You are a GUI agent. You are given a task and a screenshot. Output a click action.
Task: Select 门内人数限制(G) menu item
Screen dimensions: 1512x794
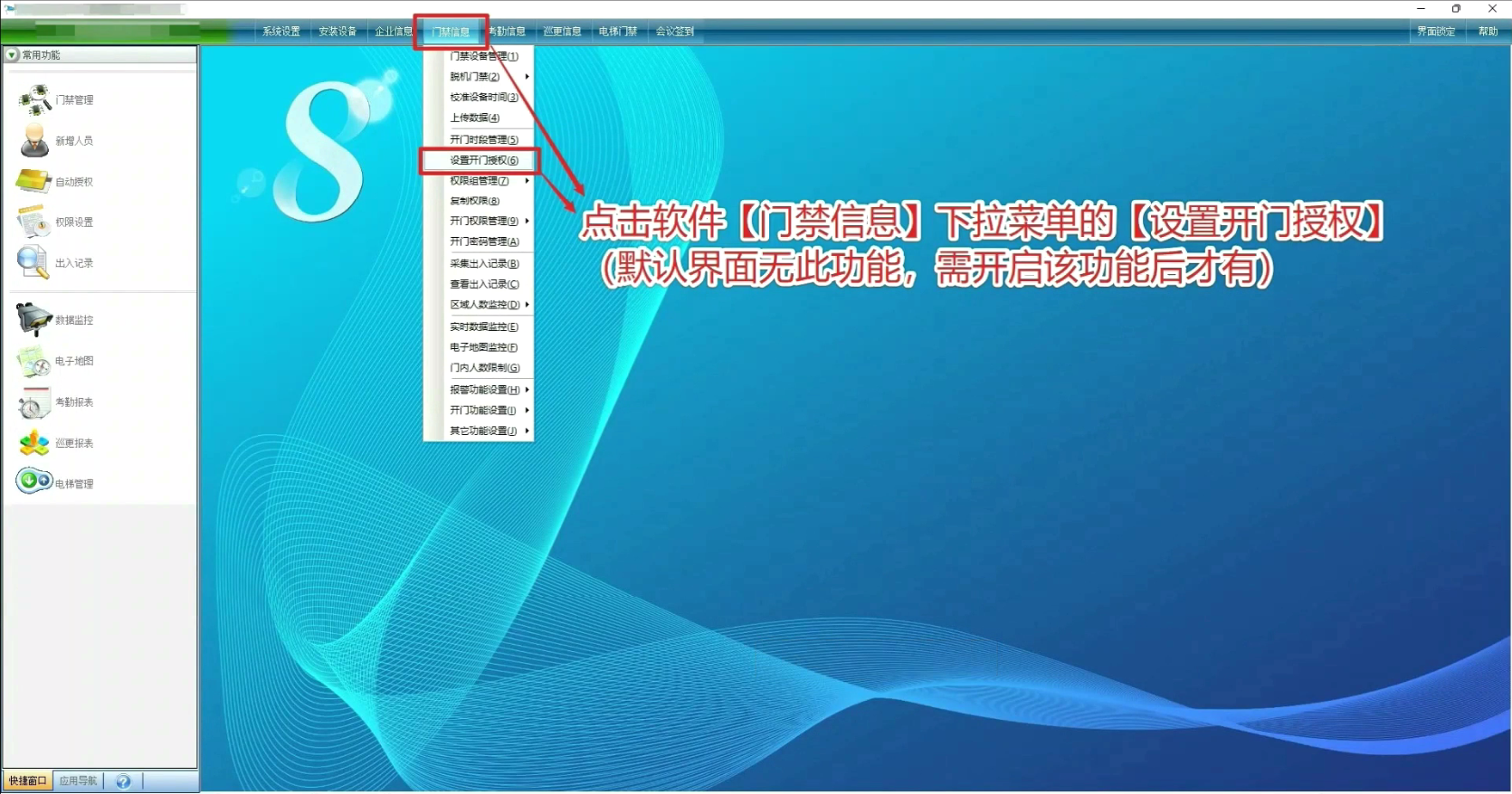click(479, 368)
